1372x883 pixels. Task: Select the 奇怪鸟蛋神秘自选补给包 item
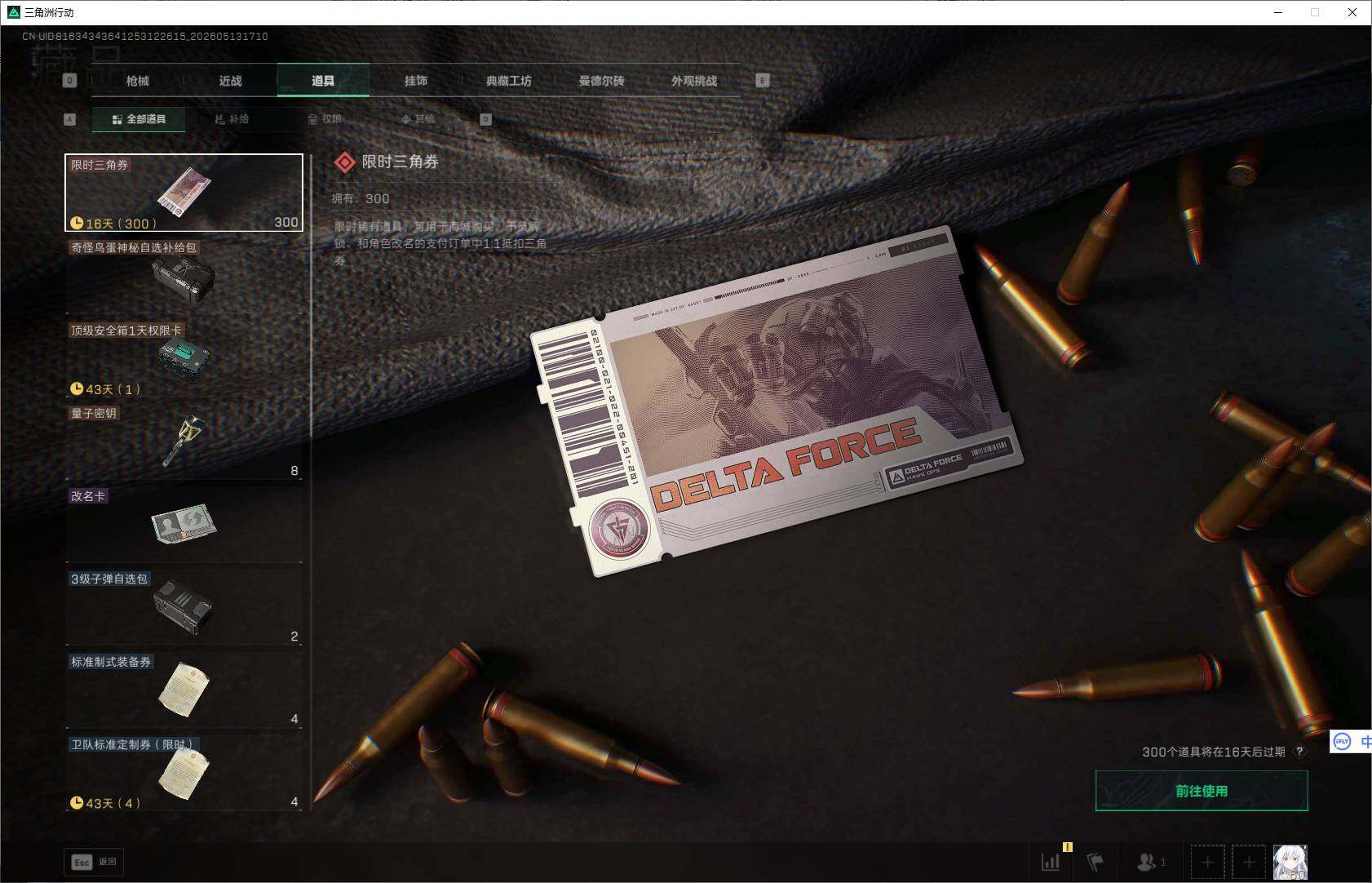184,276
